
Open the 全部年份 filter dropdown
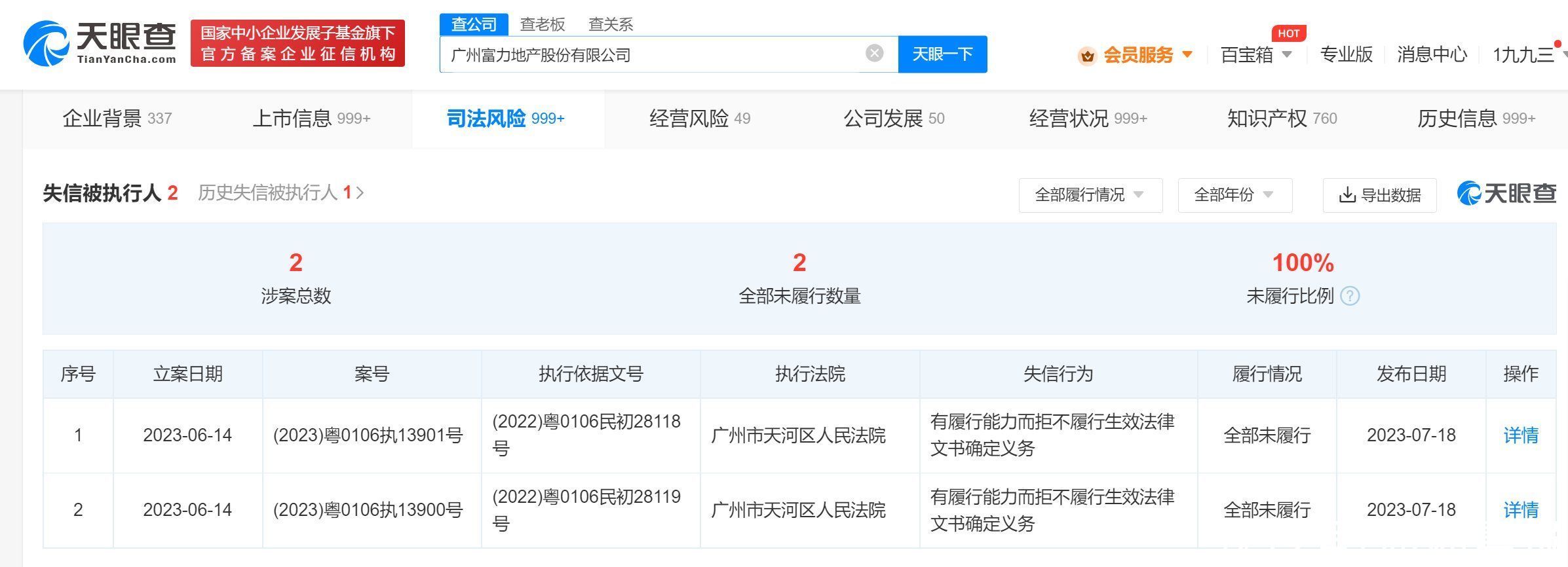1234,195
